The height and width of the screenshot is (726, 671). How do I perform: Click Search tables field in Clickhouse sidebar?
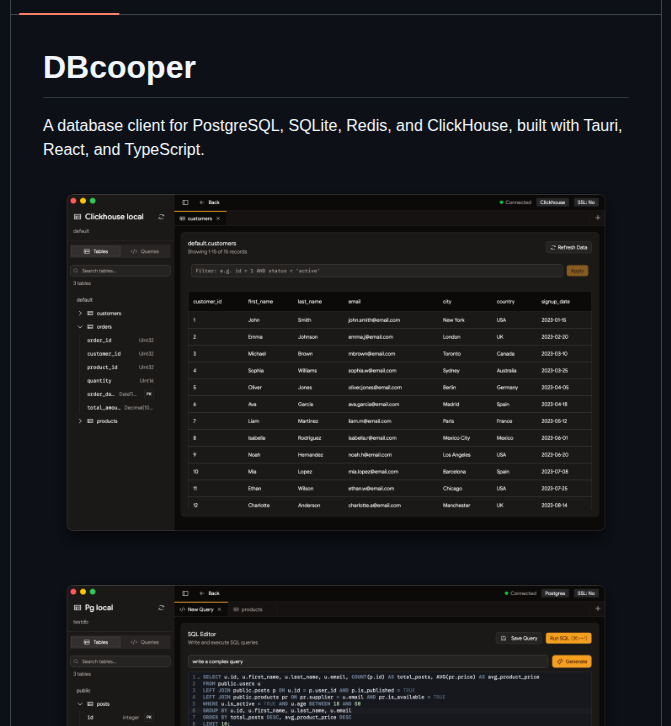(x=120, y=271)
